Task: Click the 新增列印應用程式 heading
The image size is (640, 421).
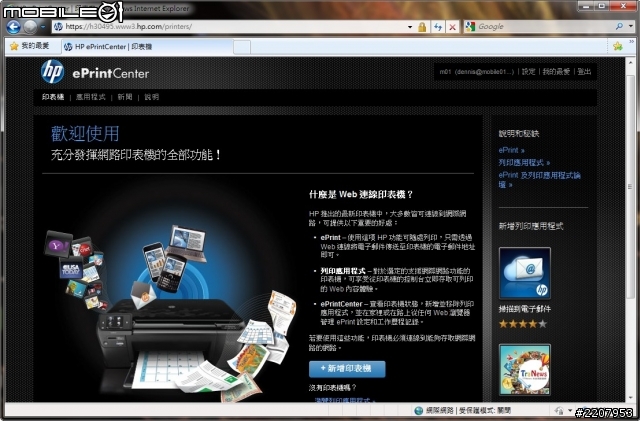Action: (531, 226)
